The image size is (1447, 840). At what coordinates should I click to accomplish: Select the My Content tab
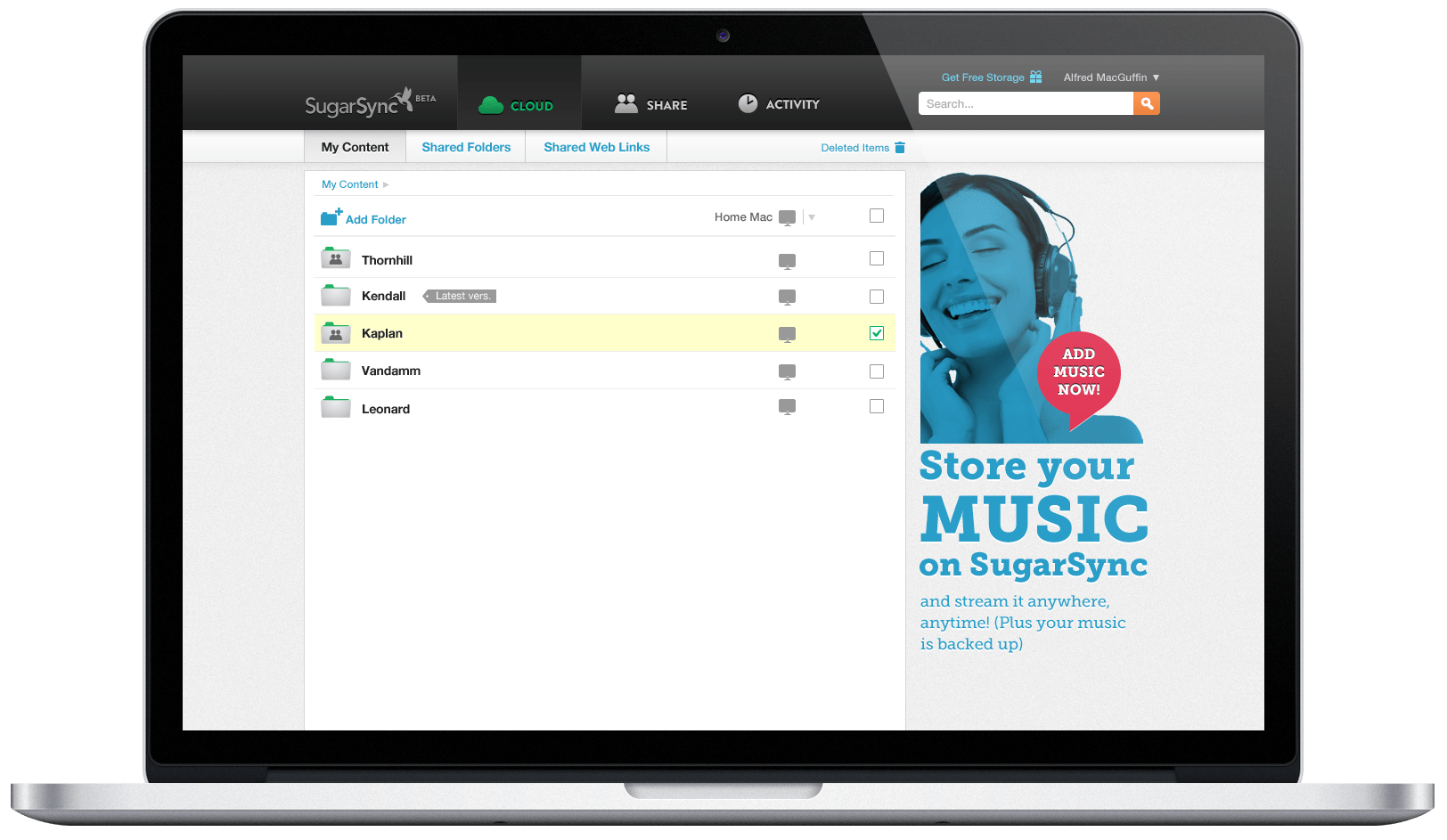tap(355, 147)
